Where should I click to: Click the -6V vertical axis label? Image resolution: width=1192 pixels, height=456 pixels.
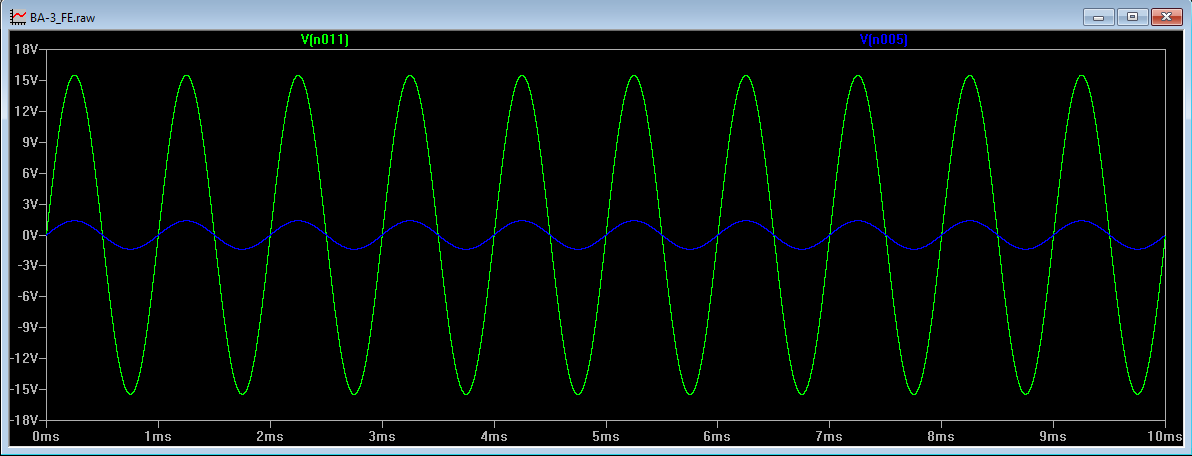tap(27, 296)
